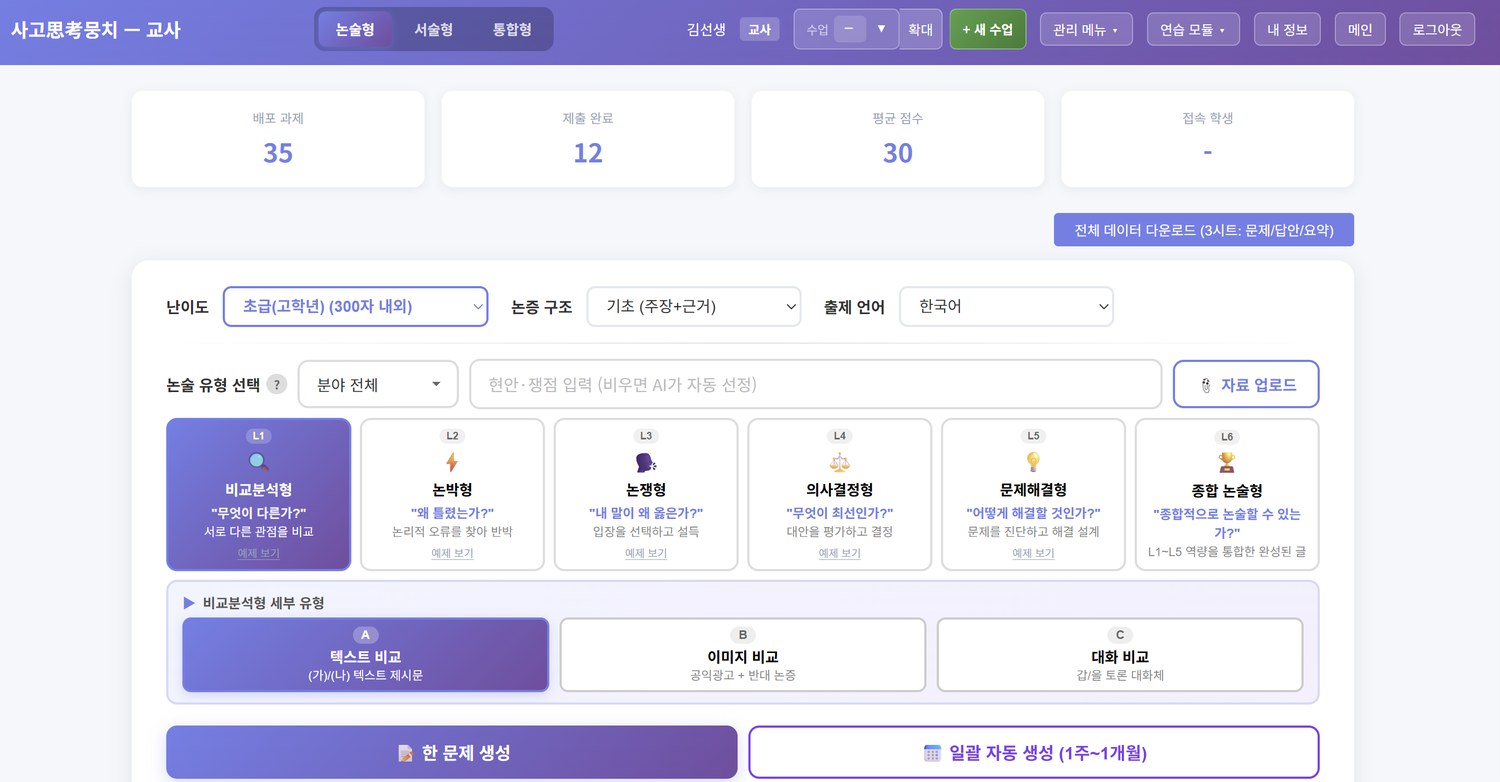Select the L2 논박형 essay type card

(452, 494)
